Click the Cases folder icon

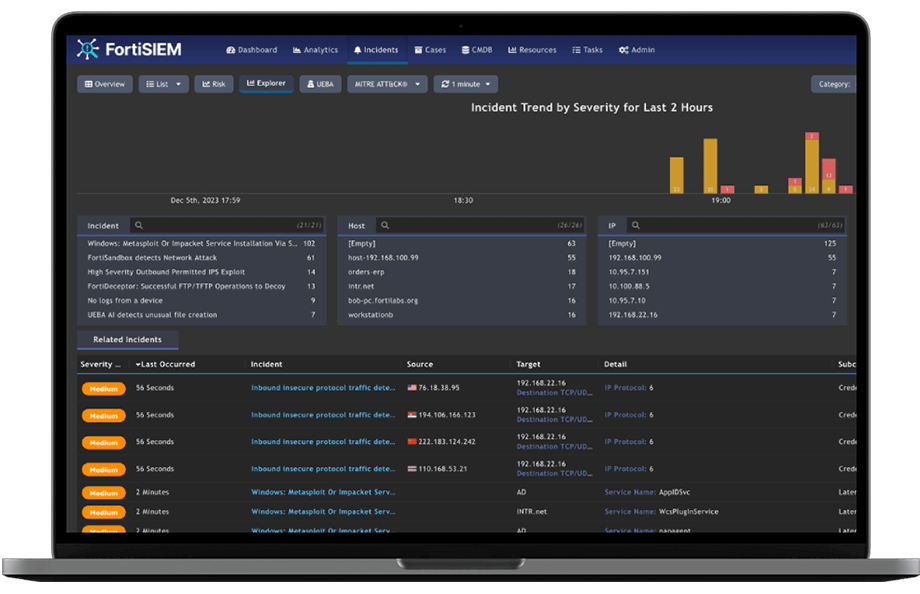click(418, 50)
